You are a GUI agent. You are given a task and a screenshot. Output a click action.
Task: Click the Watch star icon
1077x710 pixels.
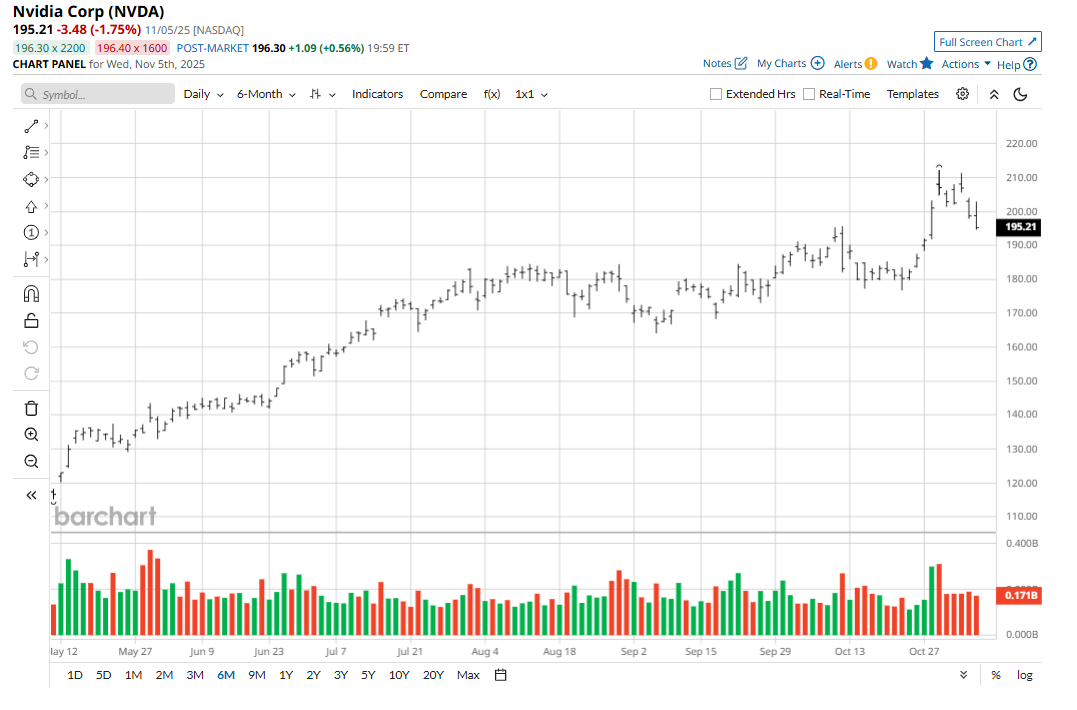click(927, 63)
